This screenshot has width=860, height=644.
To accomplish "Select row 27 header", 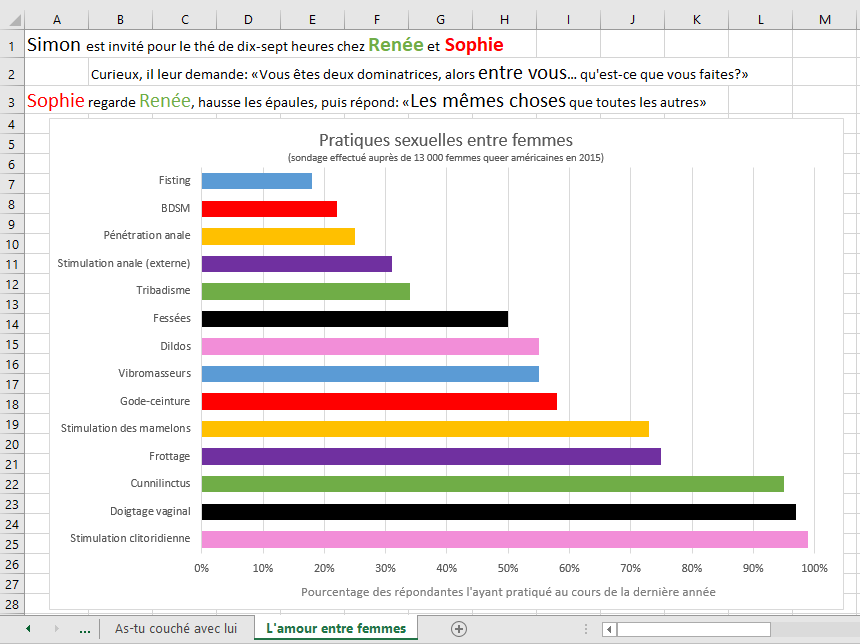I will pos(11,585).
